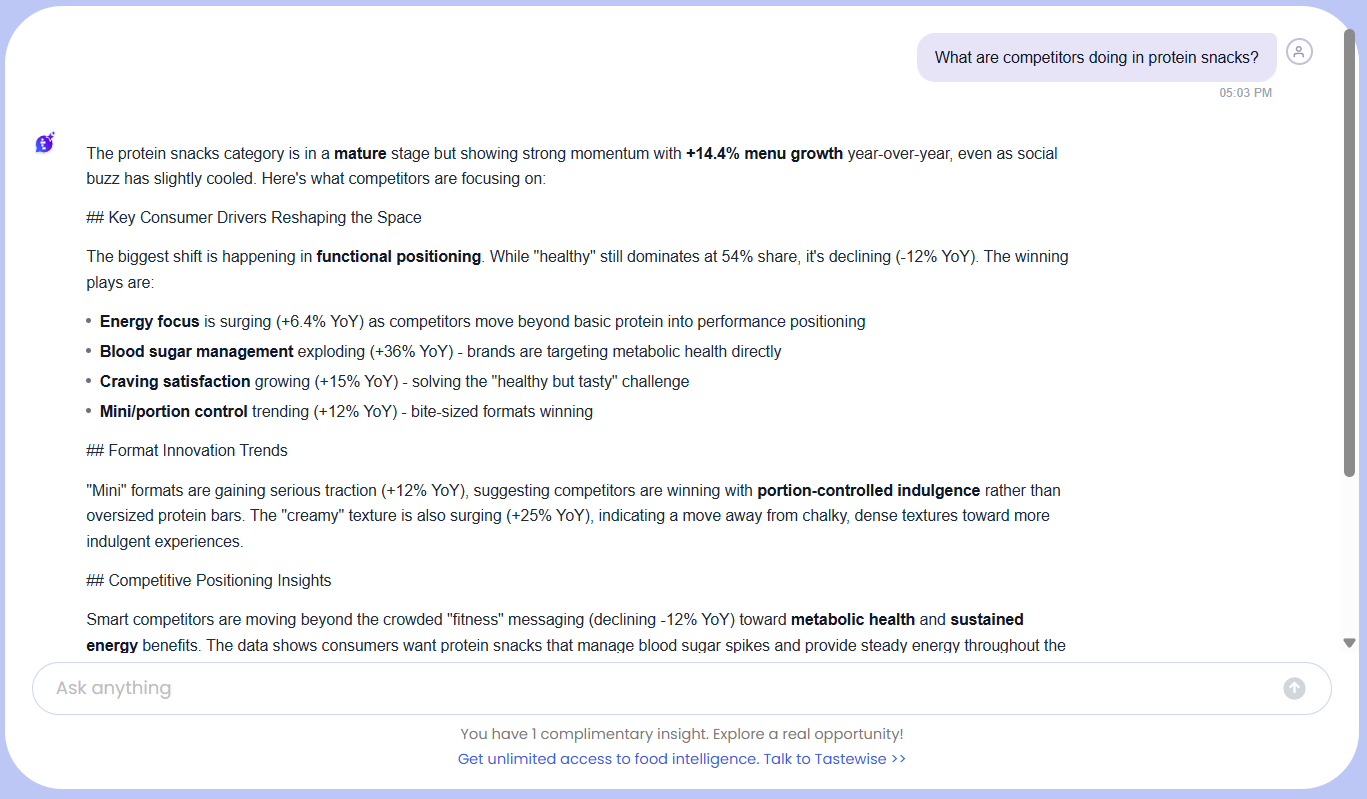Click the Tastewise assistant avatar icon
The width and height of the screenshot is (1367, 799).
tap(45, 143)
